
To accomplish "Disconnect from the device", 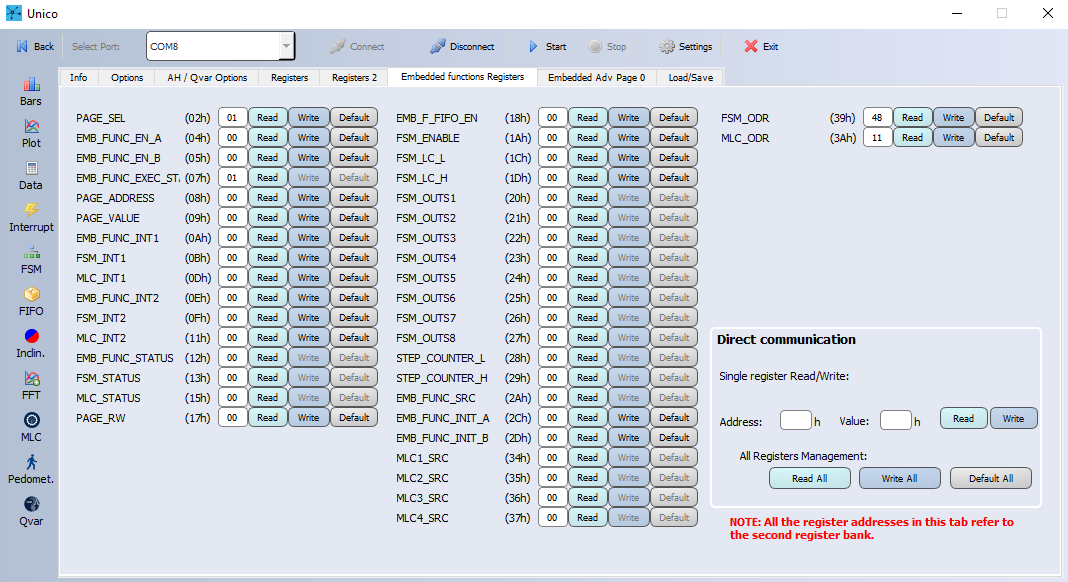I will pyautogui.click(x=462, y=46).
